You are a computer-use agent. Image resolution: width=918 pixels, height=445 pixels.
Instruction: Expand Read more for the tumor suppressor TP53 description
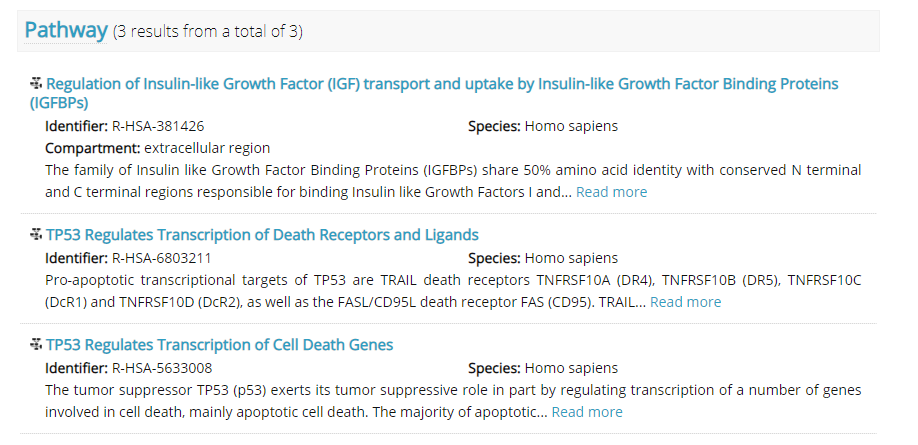tap(587, 412)
